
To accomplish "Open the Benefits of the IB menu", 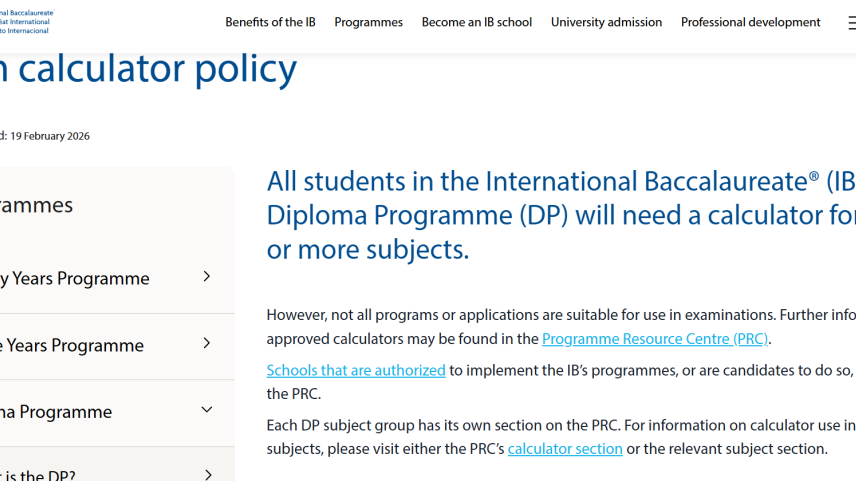I will [270, 22].
